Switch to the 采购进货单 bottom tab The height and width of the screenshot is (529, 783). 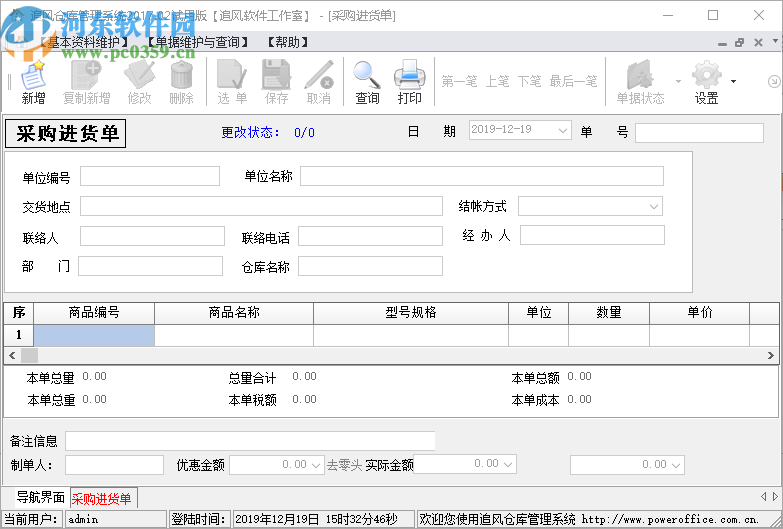[101, 498]
